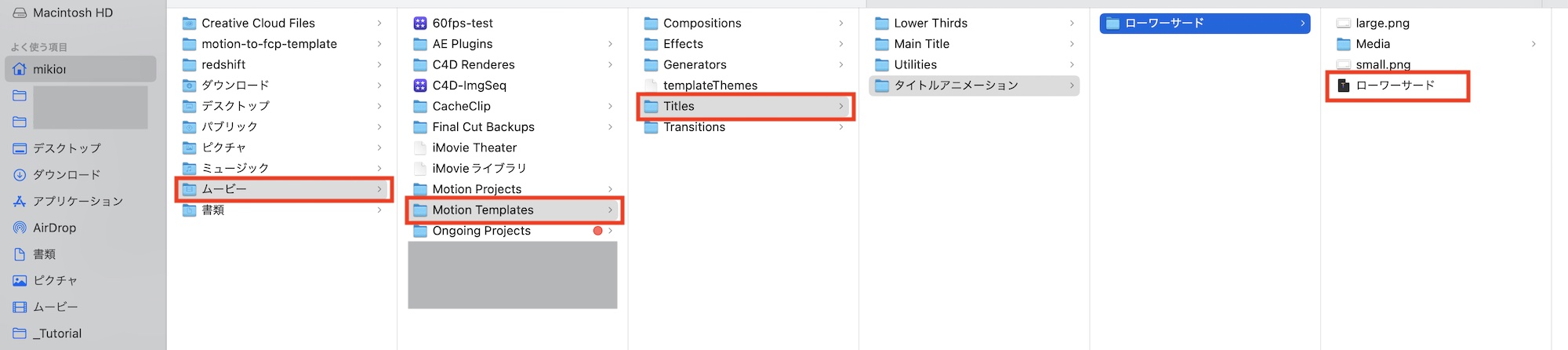Image resolution: width=1568 pixels, height=350 pixels.
Task: Click the red tag on Ongoing Projects
Action: click(x=598, y=231)
